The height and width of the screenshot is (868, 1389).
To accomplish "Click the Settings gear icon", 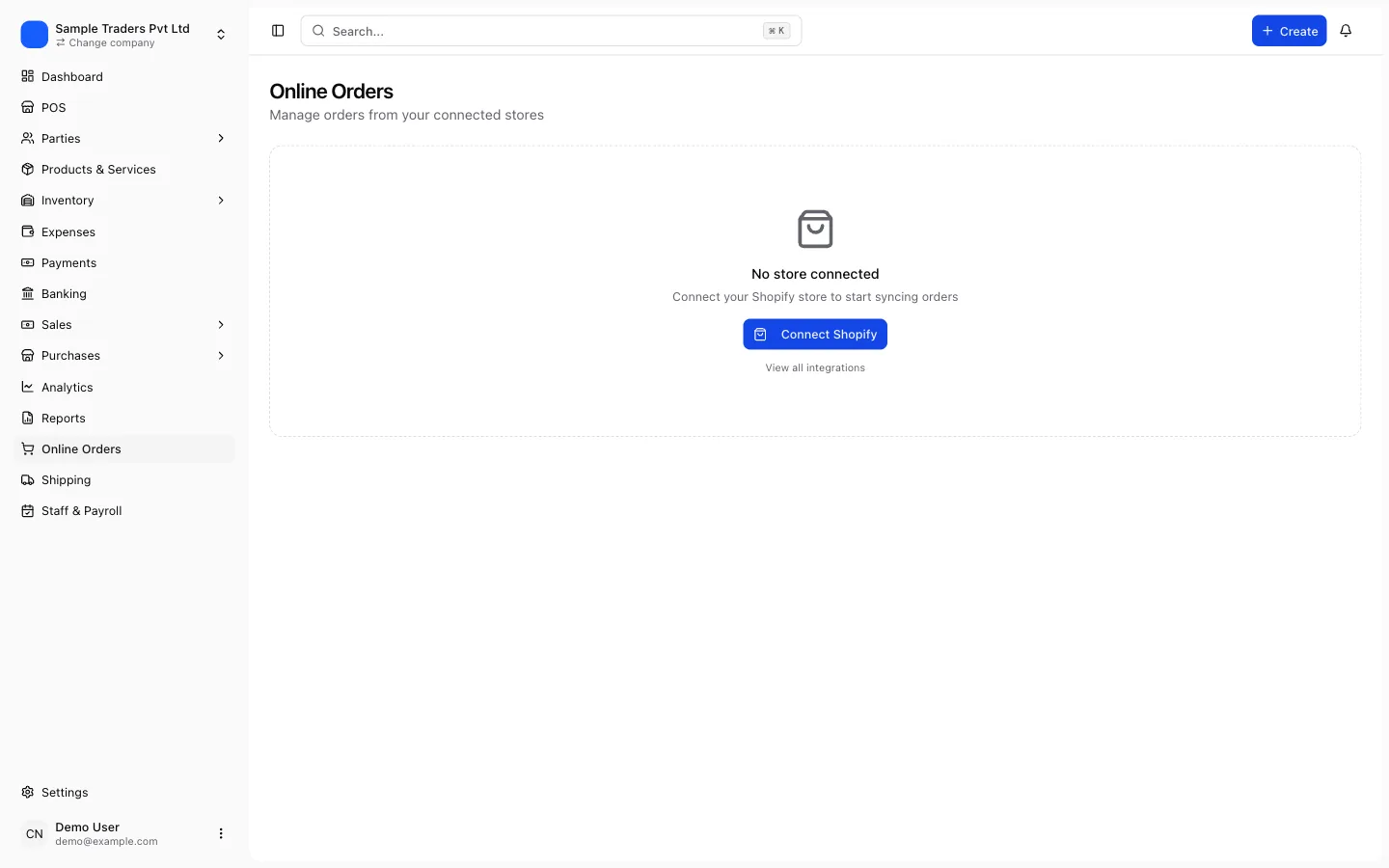I will (x=28, y=792).
